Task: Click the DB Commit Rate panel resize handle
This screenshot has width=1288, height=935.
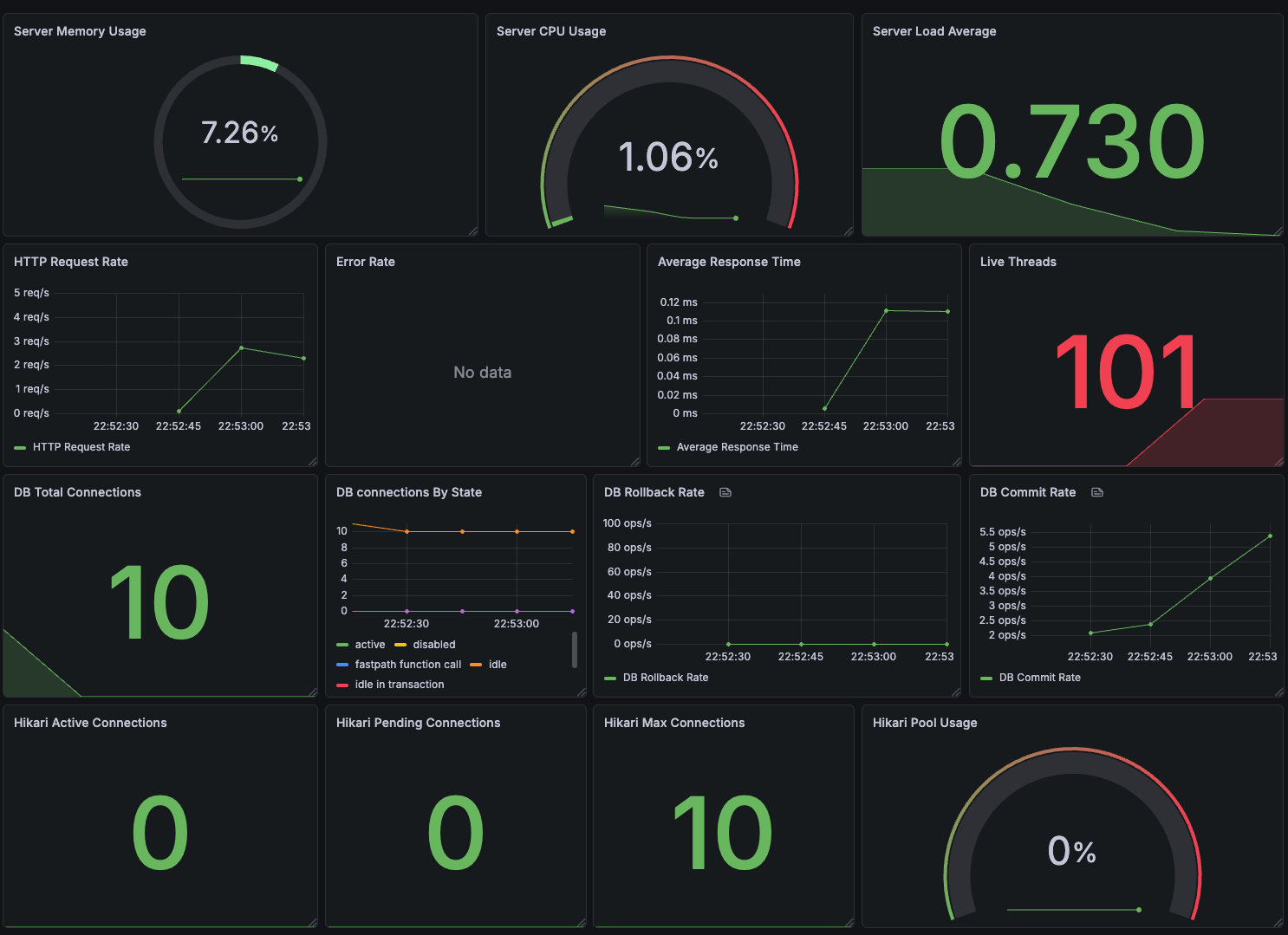Action: point(1278,692)
